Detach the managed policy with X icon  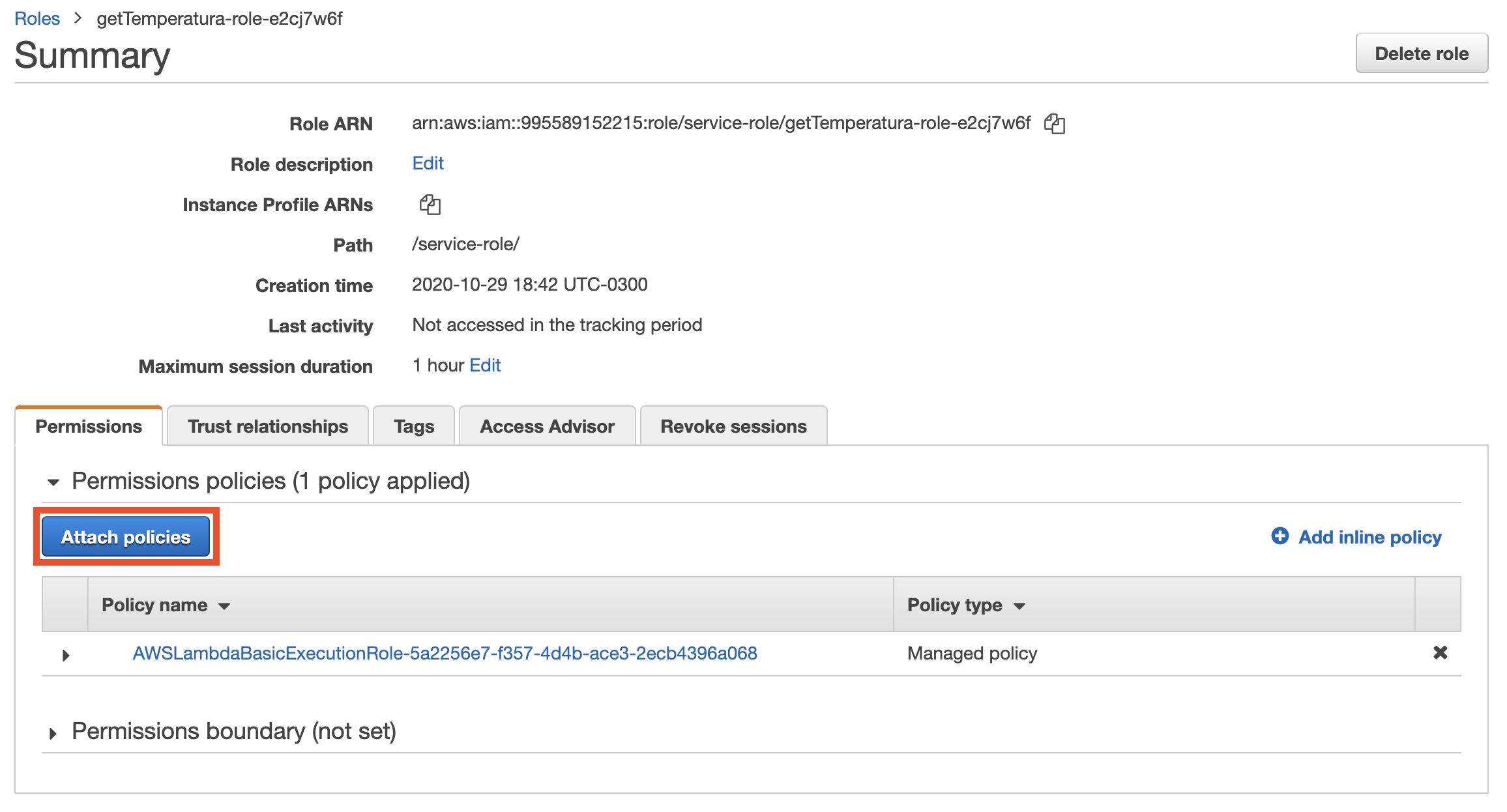coord(1440,652)
